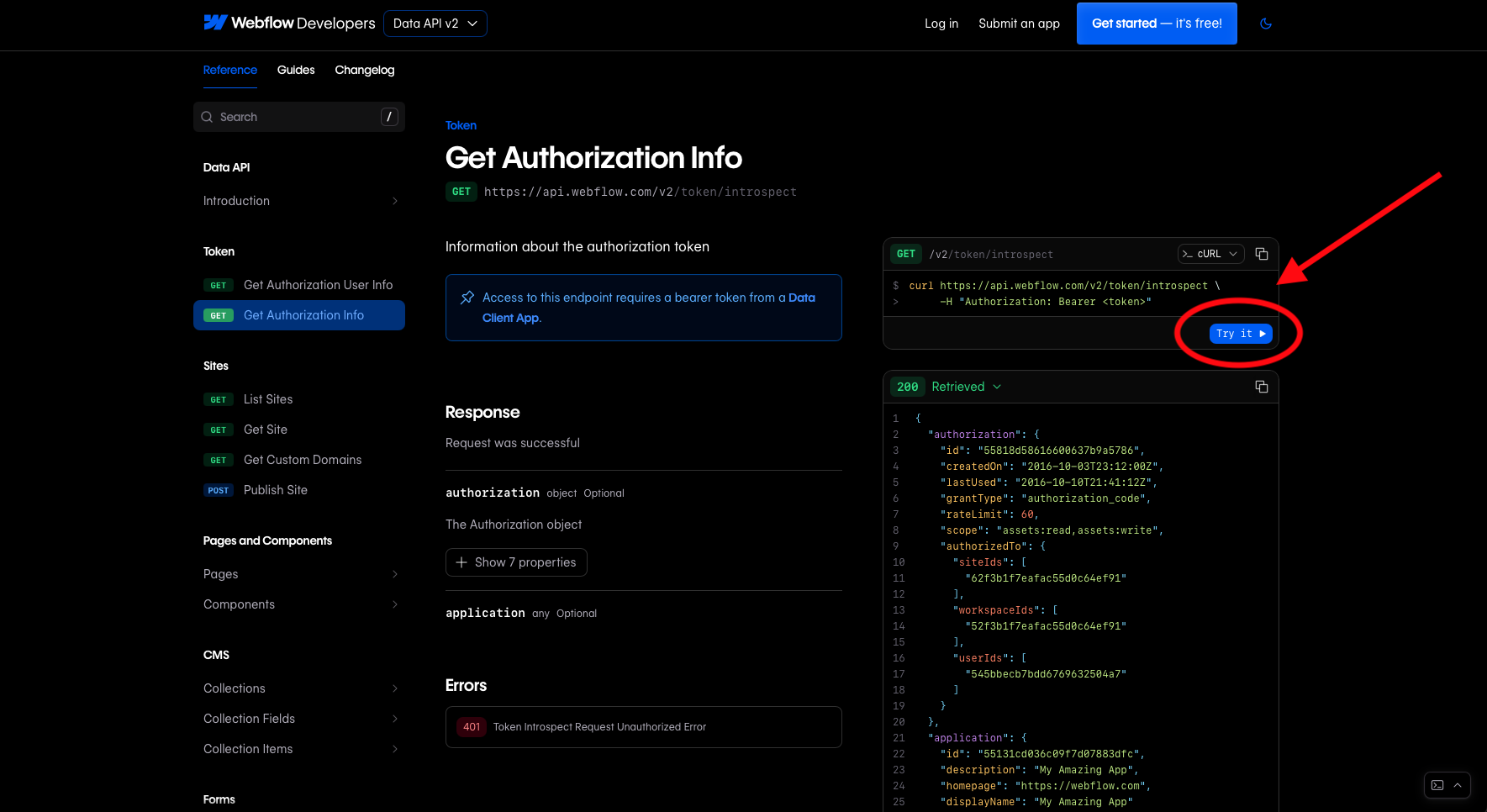This screenshot has width=1487, height=812.
Task: Copy the cURL request code snippet
Action: [x=1262, y=254]
